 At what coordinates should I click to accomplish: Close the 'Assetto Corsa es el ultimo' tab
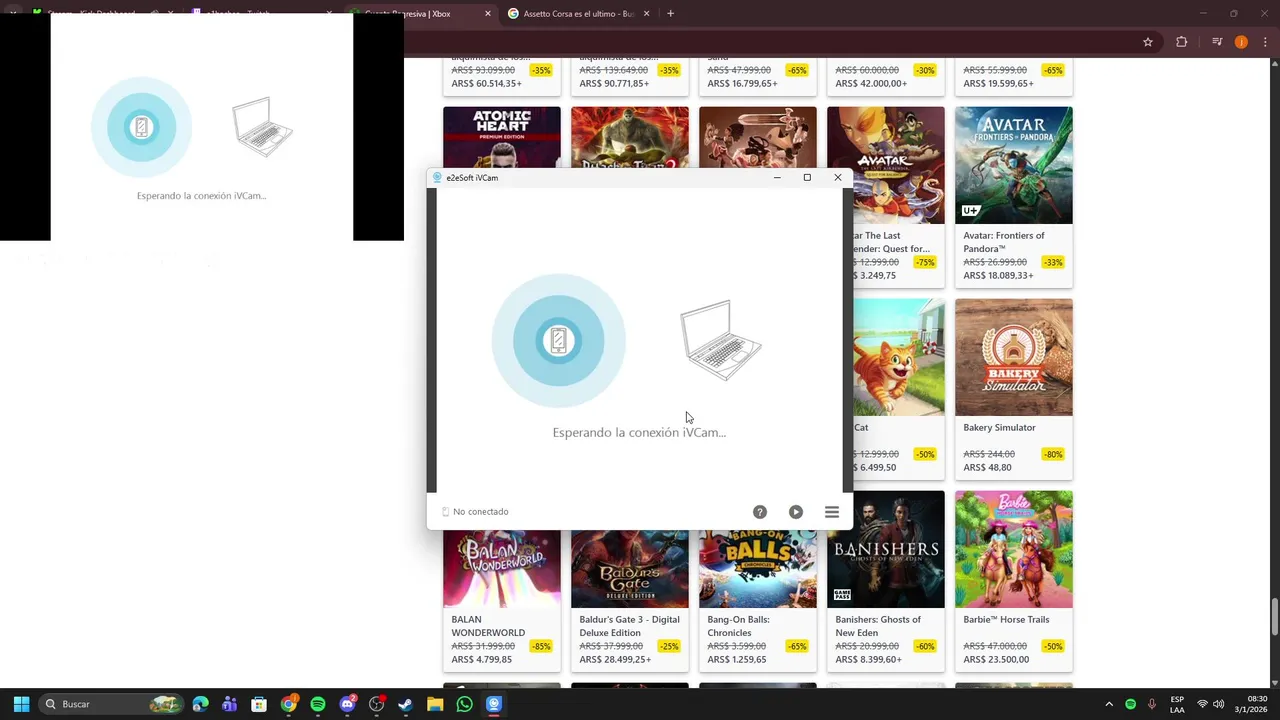click(x=647, y=14)
